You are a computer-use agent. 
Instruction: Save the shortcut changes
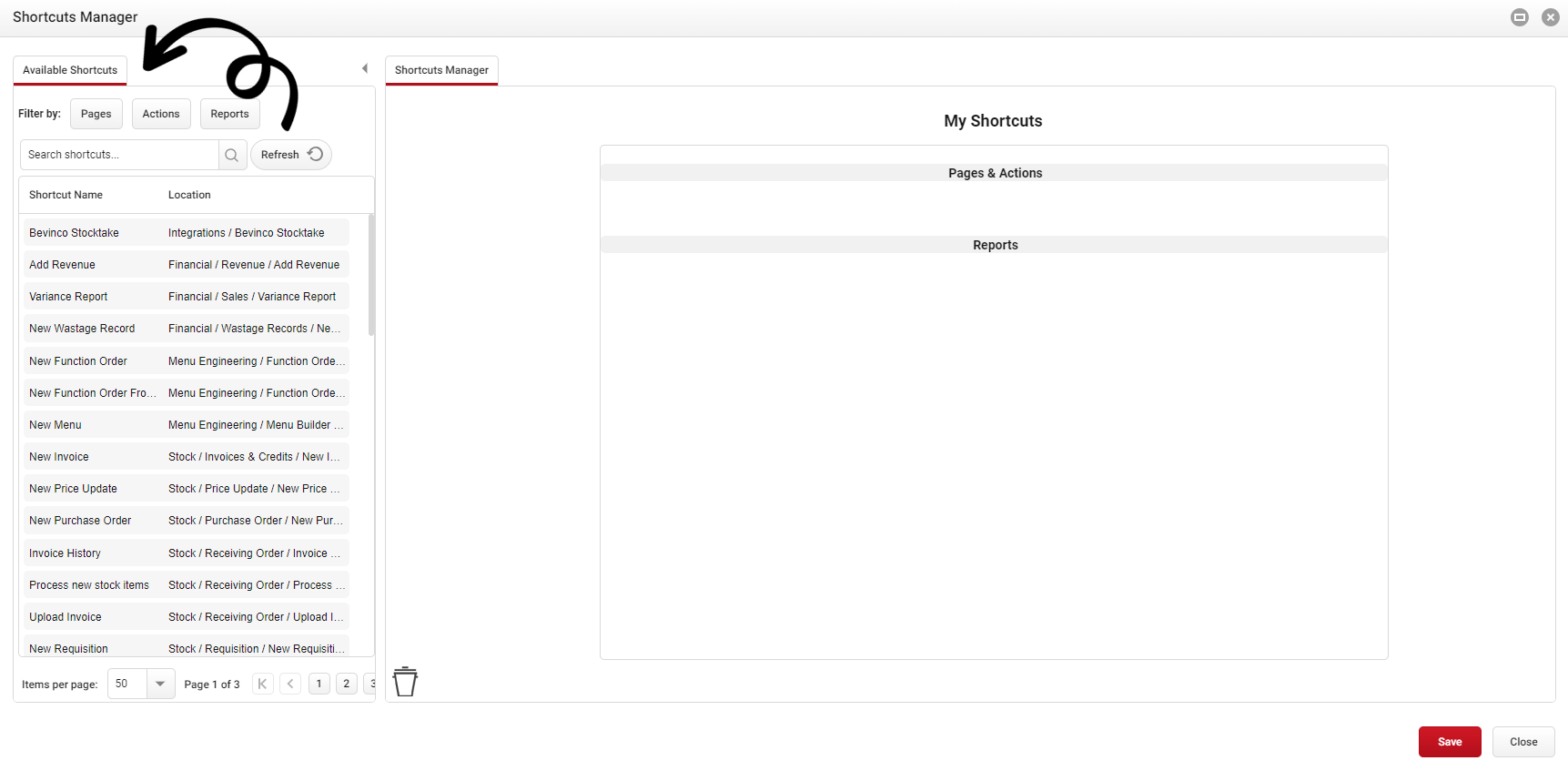[1449, 742]
